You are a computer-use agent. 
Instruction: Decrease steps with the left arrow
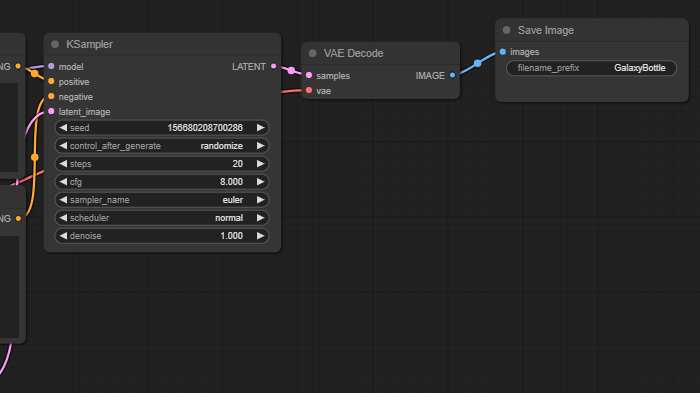[63, 163]
